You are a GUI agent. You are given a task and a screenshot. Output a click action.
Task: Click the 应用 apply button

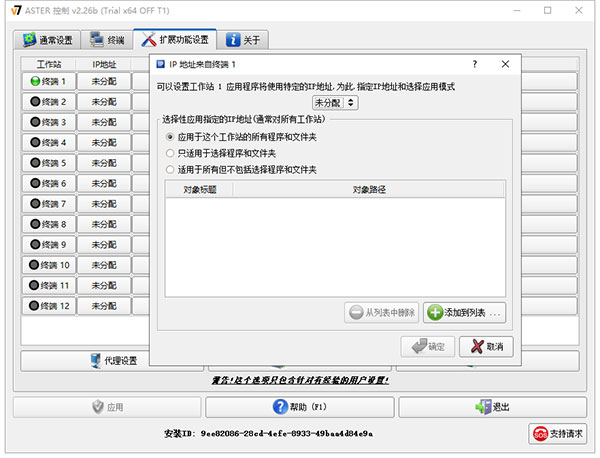(x=107, y=407)
